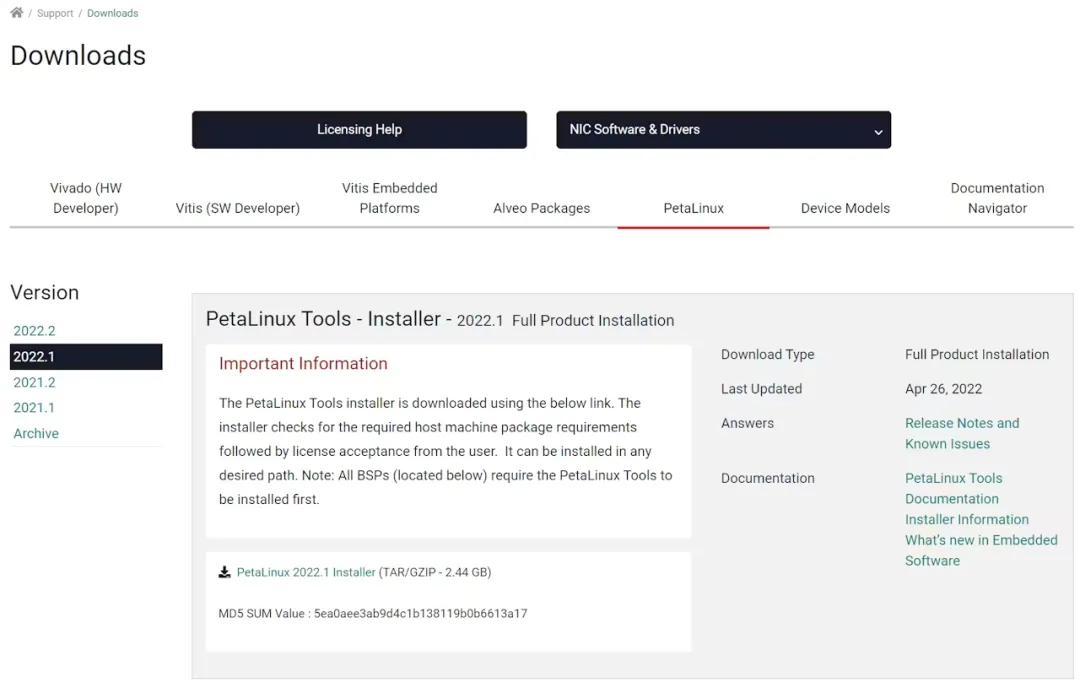
Task: Open the Licensing Help button
Action: tap(360, 129)
